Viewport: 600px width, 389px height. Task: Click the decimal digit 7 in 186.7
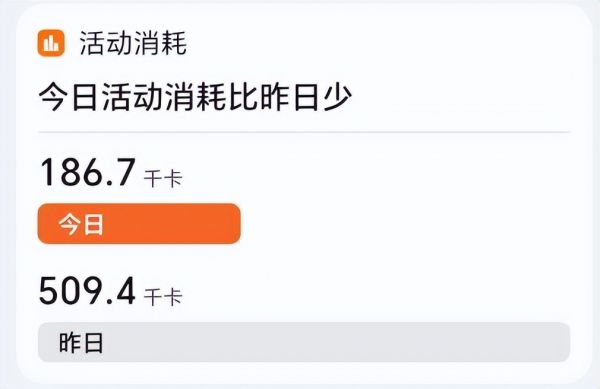pyautogui.click(x=125, y=173)
